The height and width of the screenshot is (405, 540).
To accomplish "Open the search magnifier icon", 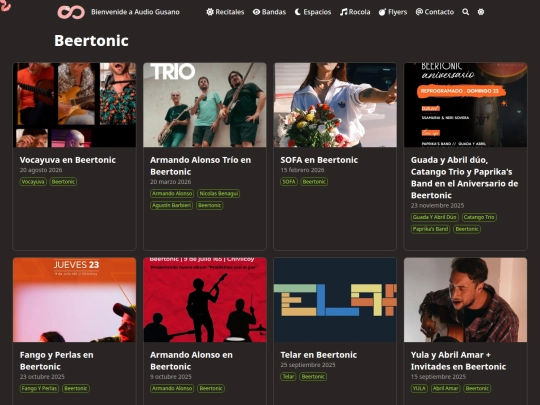I will tap(465, 12).
